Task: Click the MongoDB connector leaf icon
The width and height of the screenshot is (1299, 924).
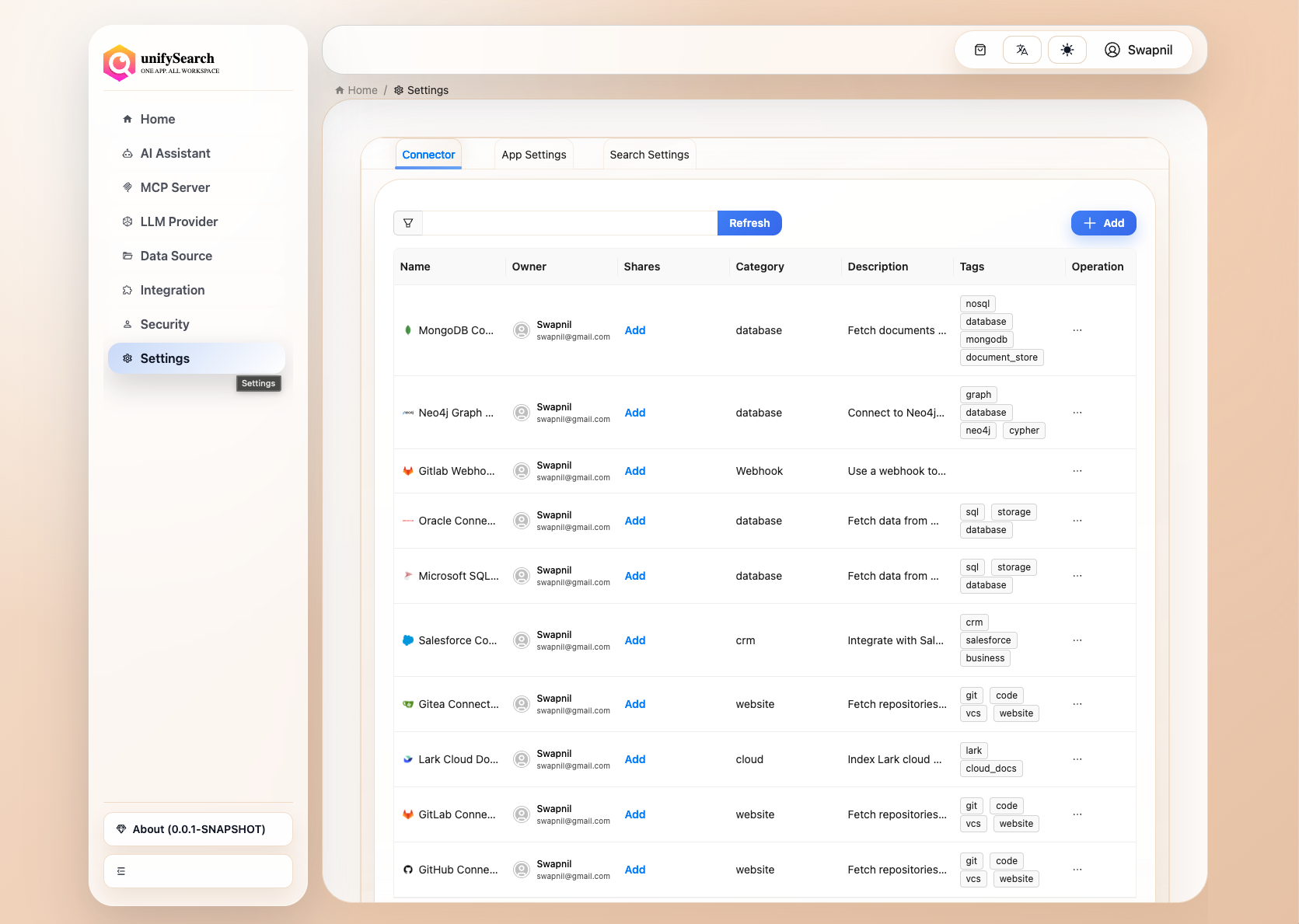Action: pyautogui.click(x=408, y=330)
